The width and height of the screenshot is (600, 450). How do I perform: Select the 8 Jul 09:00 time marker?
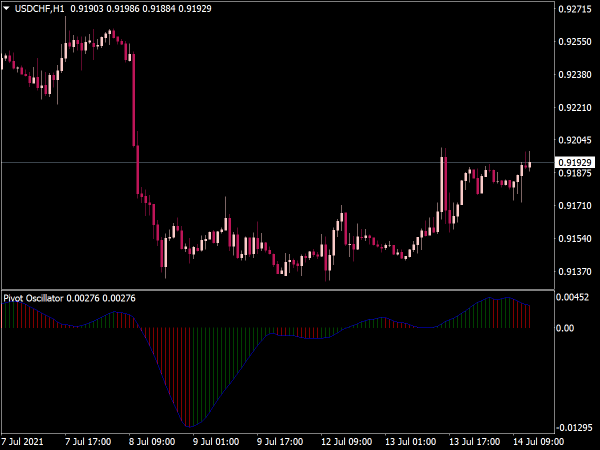click(x=152, y=442)
